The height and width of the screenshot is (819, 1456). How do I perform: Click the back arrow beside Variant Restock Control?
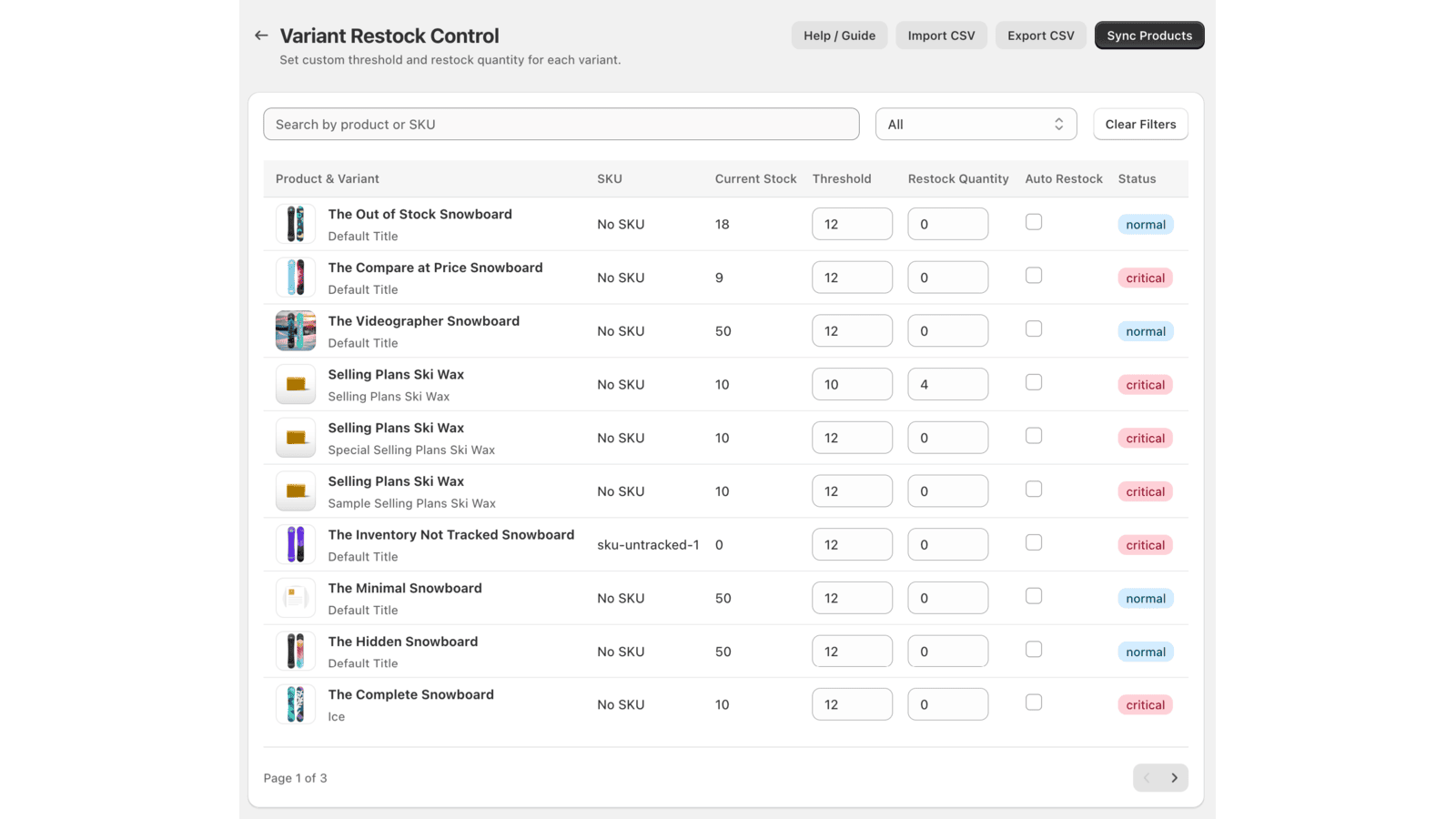click(261, 35)
